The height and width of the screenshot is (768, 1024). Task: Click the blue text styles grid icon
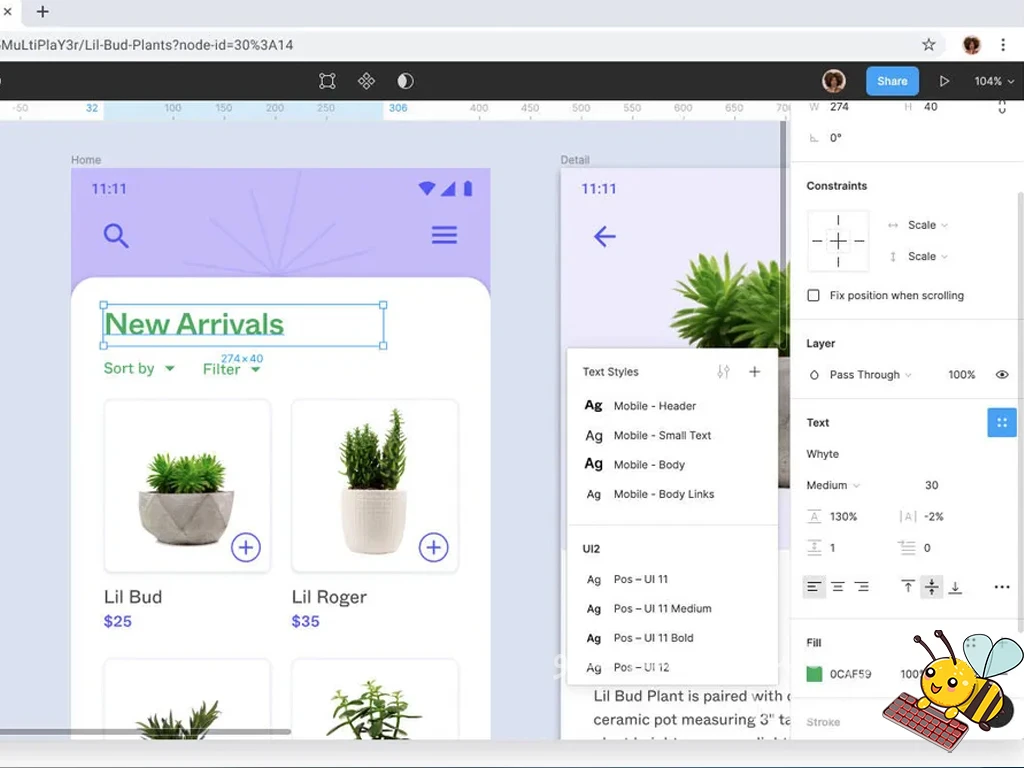click(x=1001, y=423)
